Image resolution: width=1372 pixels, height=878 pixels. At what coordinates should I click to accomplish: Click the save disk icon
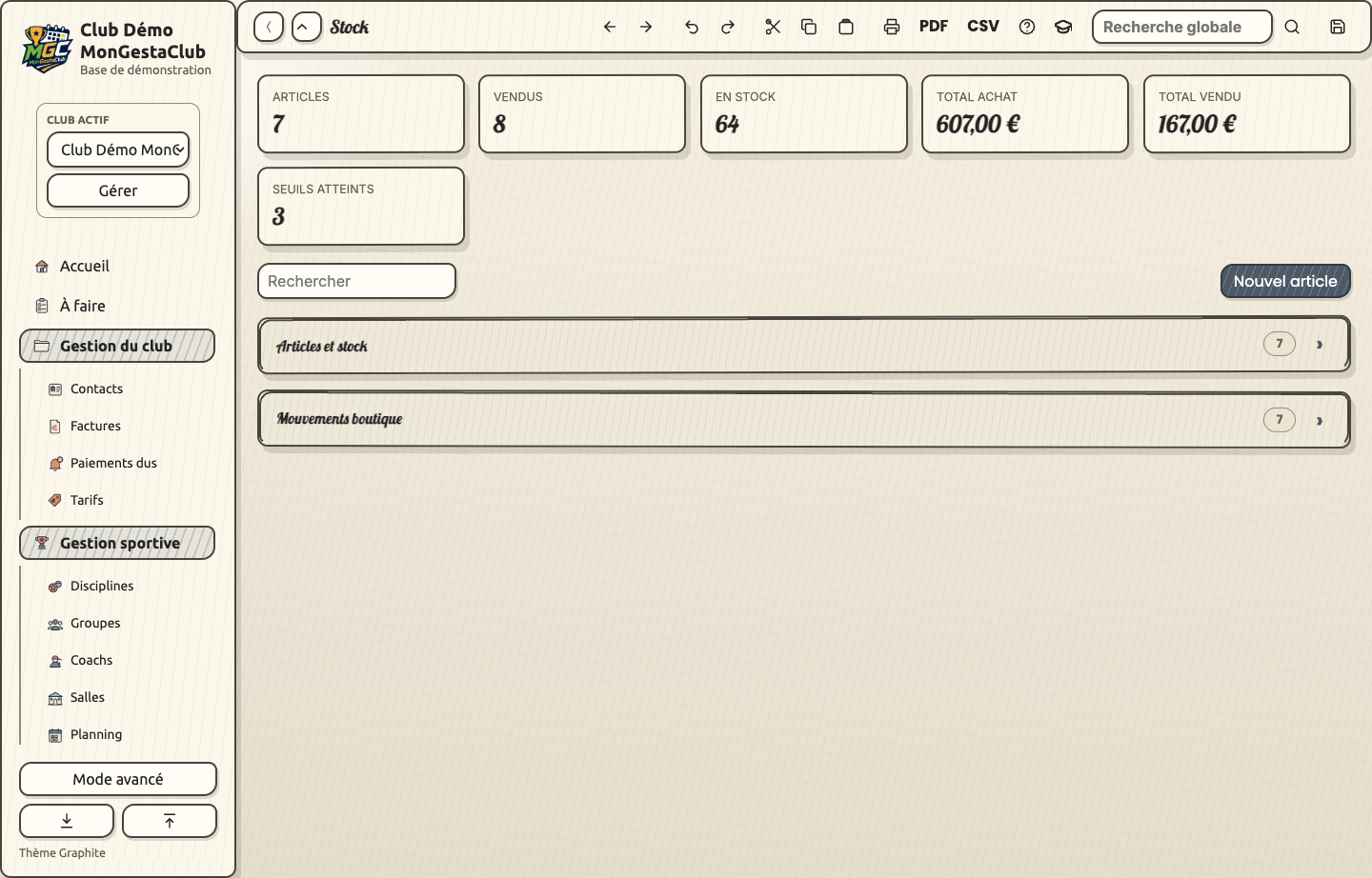pyautogui.click(x=1338, y=27)
